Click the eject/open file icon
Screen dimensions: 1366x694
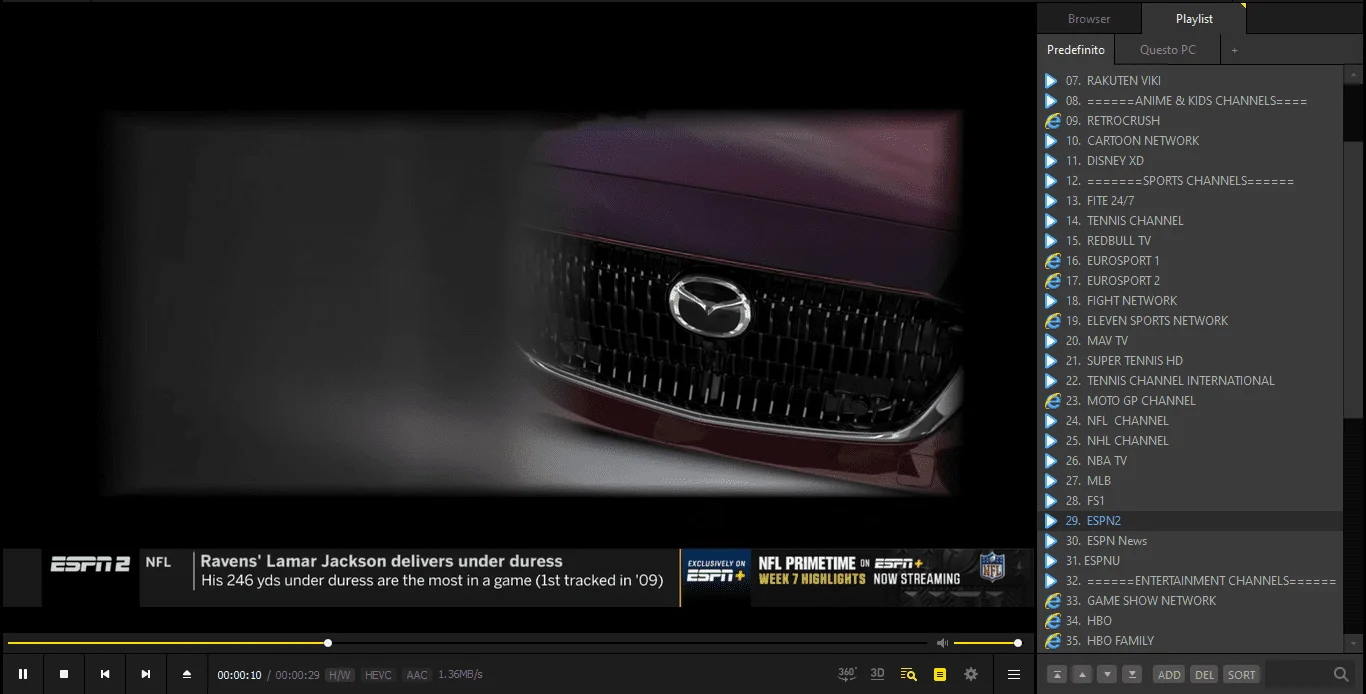(x=187, y=674)
